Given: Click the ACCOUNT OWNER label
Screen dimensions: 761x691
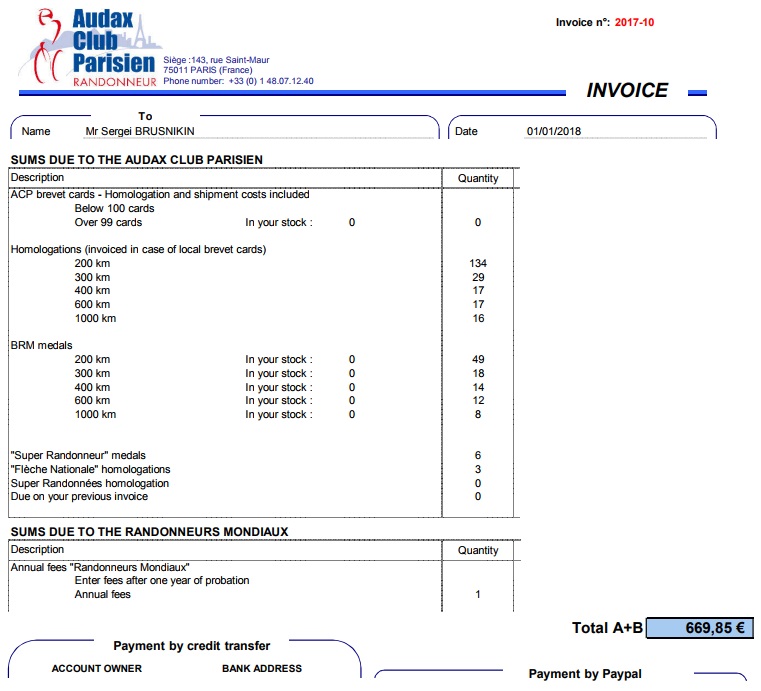Looking at the screenshot, I should coord(97,669).
